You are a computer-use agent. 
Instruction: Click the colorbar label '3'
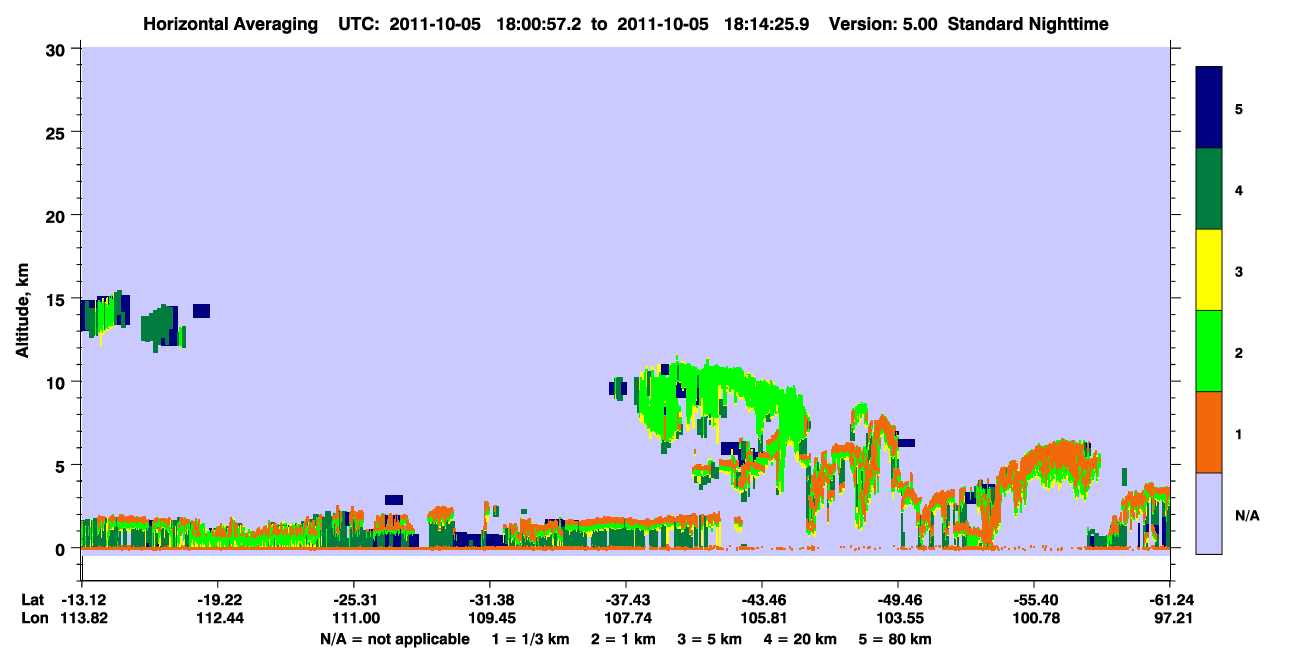pos(1239,270)
